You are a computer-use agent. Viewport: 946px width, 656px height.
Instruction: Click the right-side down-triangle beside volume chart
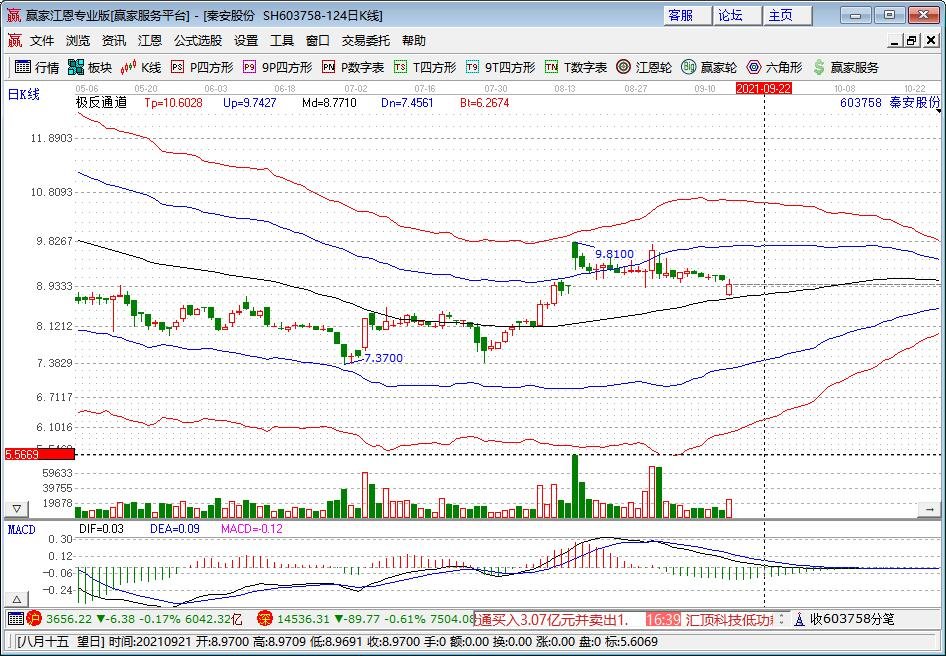coord(932,509)
